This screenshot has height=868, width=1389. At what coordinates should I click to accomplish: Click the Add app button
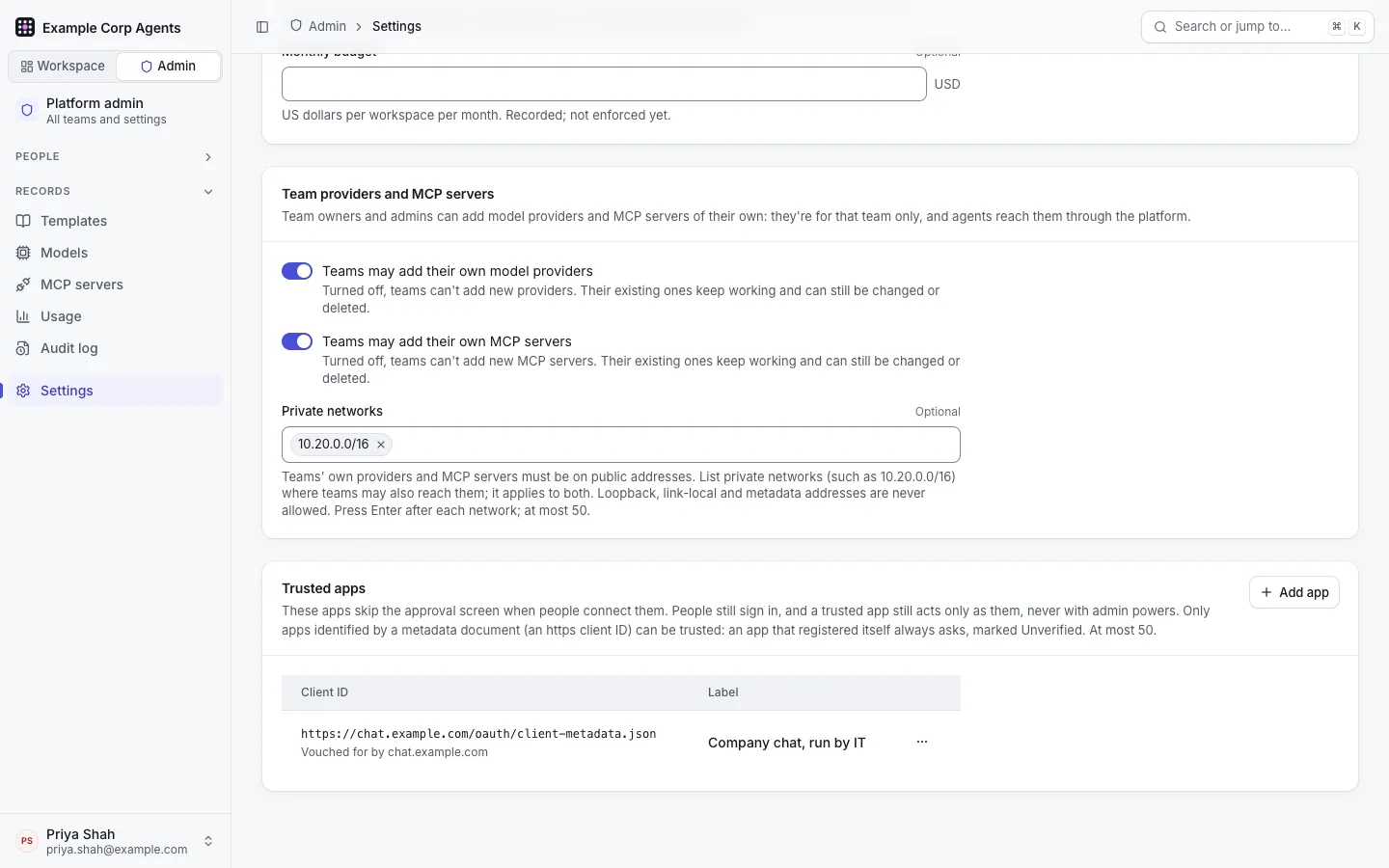tap(1294, 592)
